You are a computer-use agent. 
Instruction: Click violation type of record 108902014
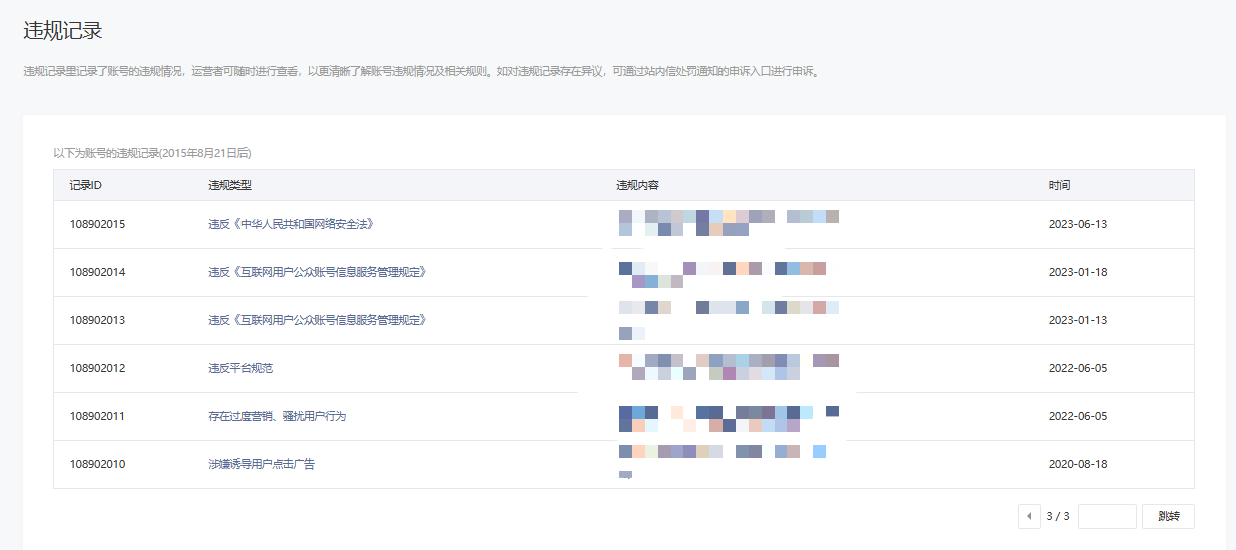click(317, 272)
